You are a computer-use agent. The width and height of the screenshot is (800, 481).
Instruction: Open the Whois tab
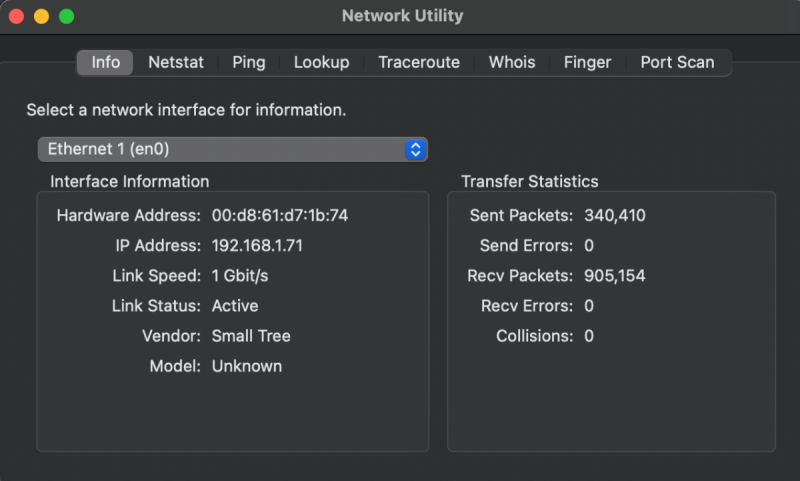point(512,62)
